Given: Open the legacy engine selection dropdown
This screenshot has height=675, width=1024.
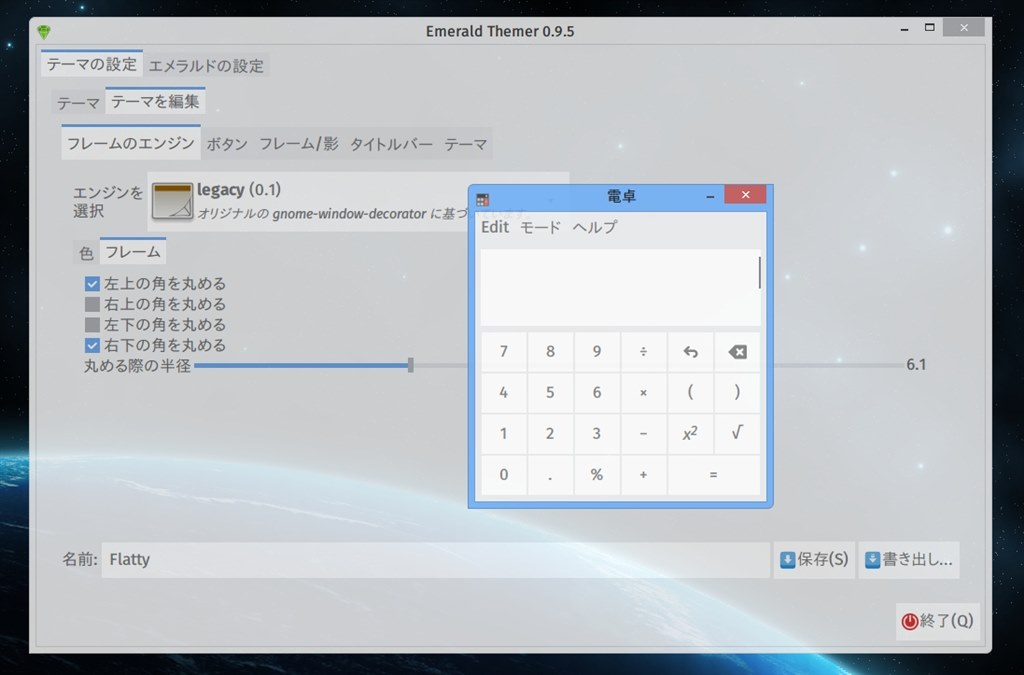Looking at the screenshot, I should pos(358,201).
